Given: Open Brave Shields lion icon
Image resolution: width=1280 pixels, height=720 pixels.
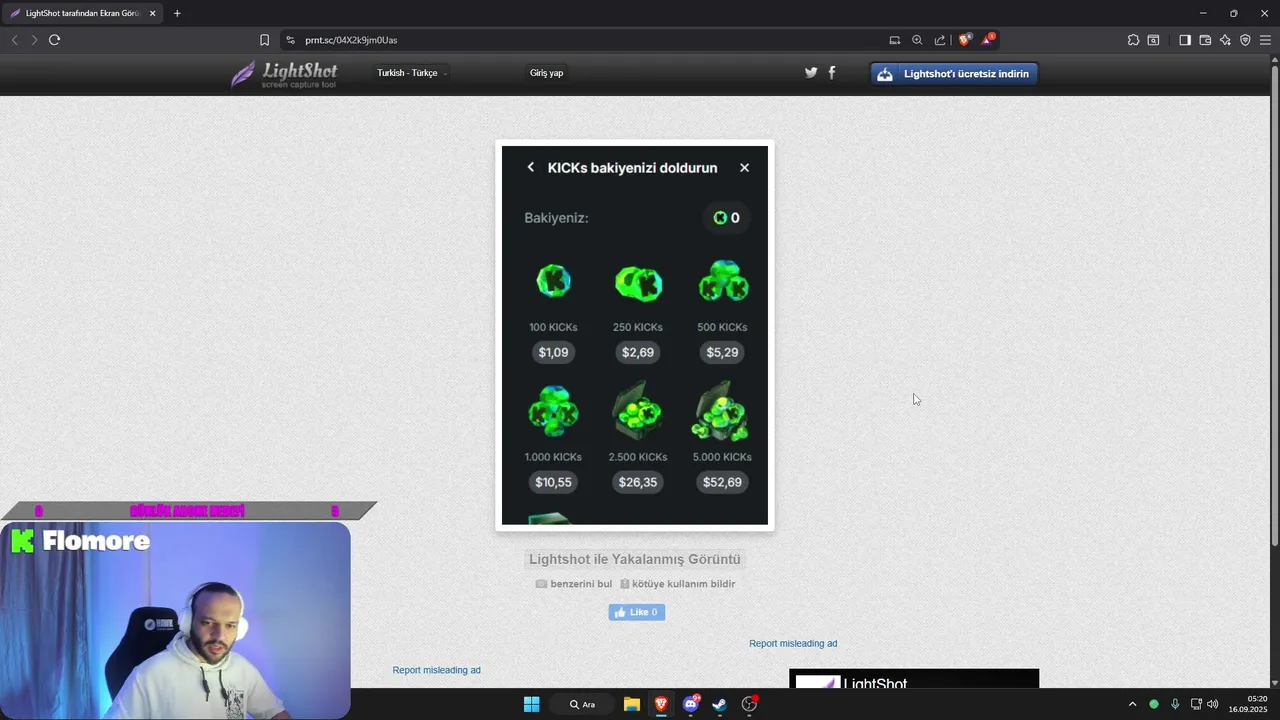Looking at the screenshot, I should click(x=964, y=40).
